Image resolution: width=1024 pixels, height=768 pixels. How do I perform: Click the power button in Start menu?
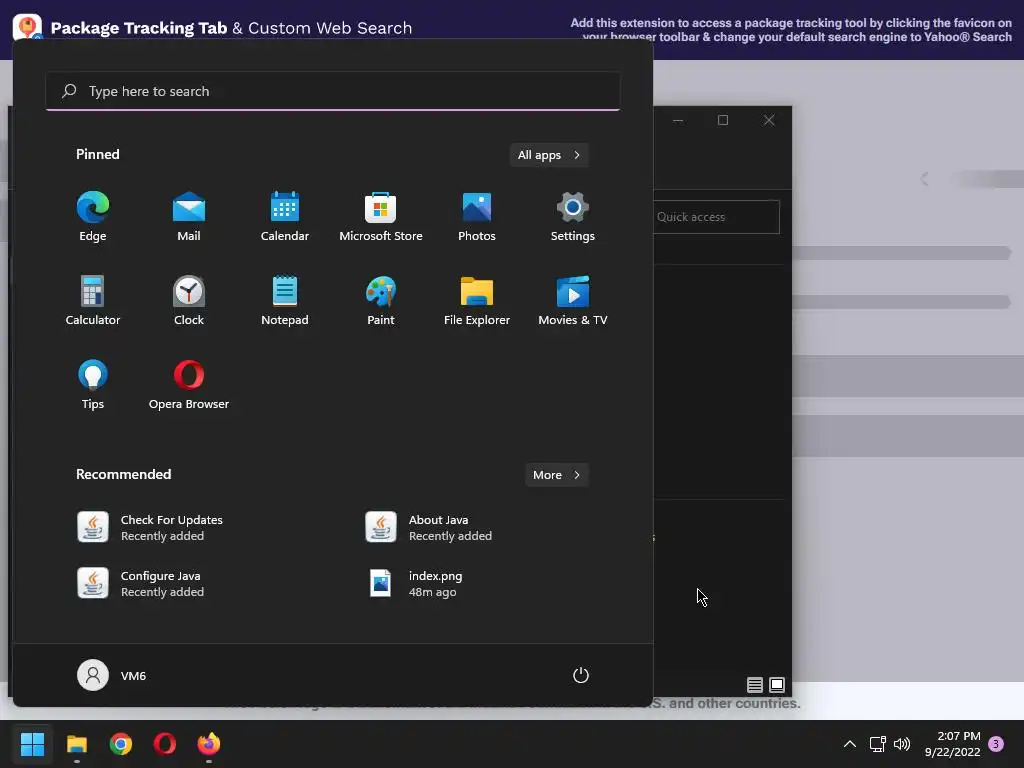[581, 675]
